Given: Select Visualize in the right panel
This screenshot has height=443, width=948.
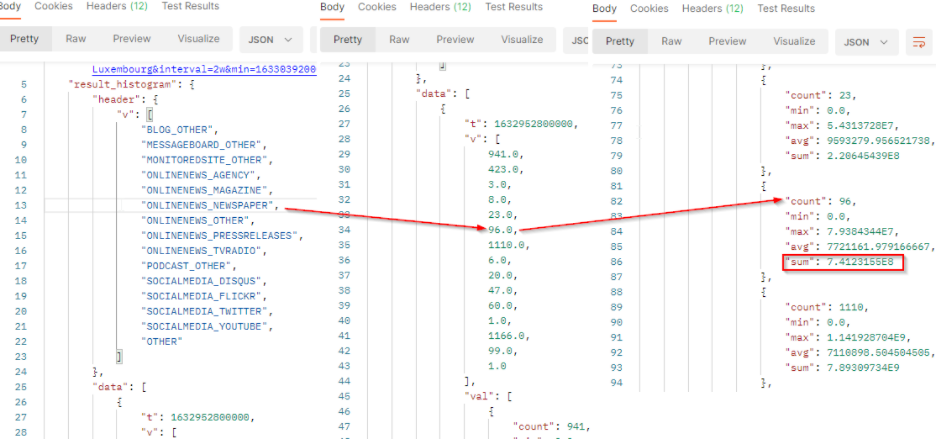Looking at the screenshot, I should click(x=794, y=42).
